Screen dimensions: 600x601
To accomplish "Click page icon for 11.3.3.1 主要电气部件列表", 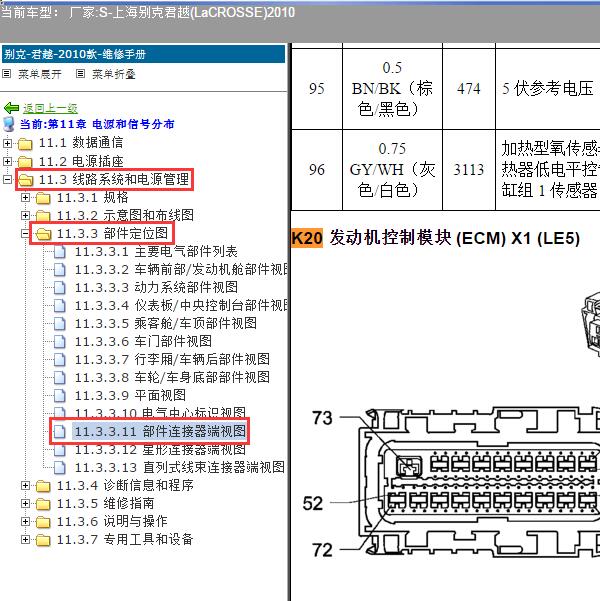I will click(x=59, y=251).
